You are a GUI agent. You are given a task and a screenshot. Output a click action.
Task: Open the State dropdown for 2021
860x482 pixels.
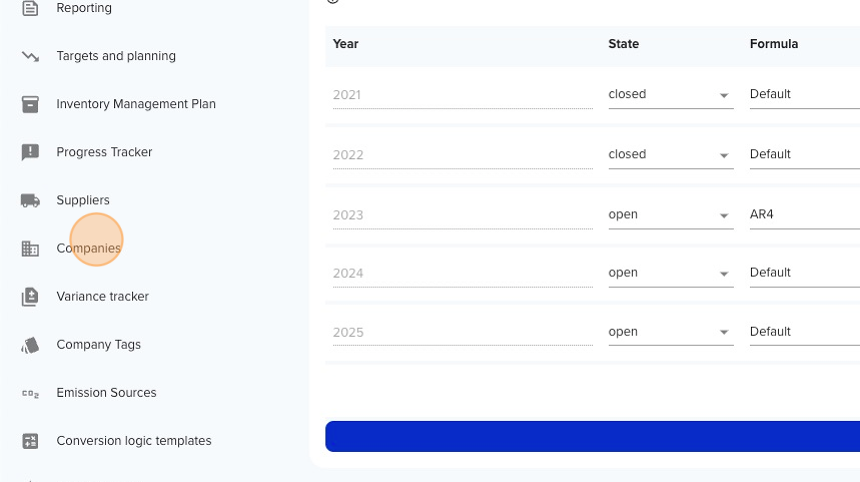click(671, 95)
